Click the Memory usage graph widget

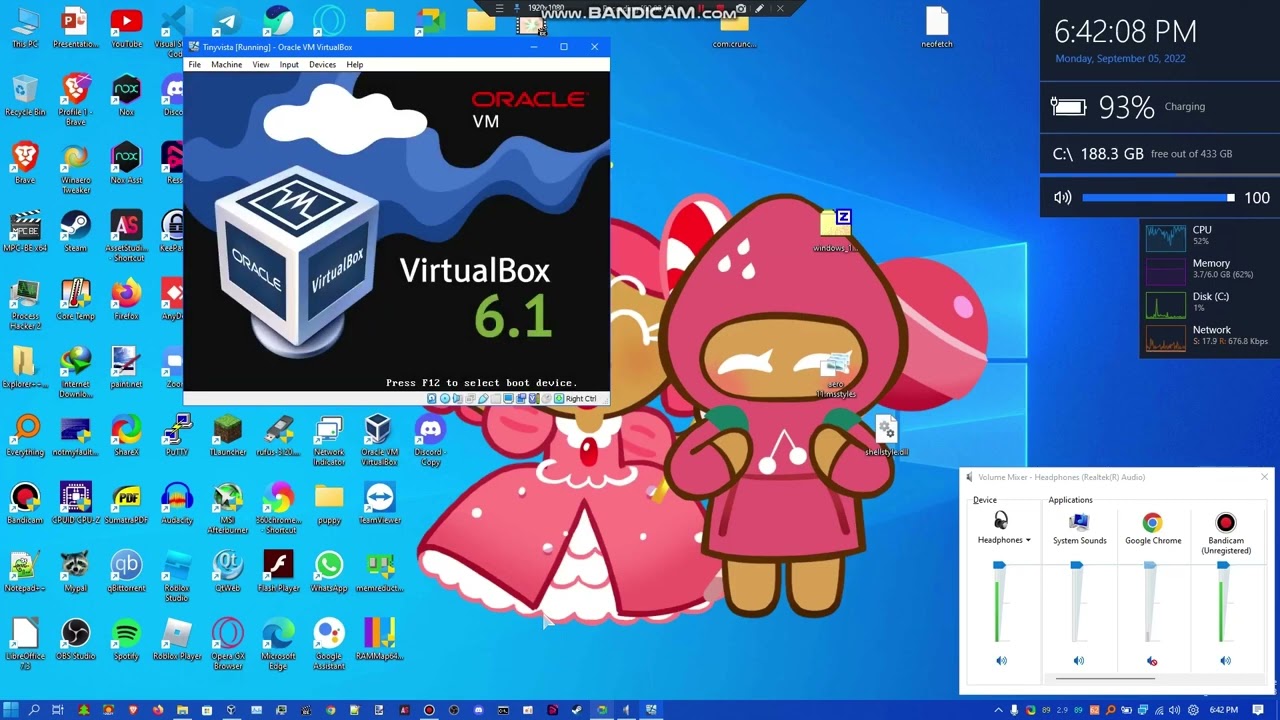[x=1165, y=270]
